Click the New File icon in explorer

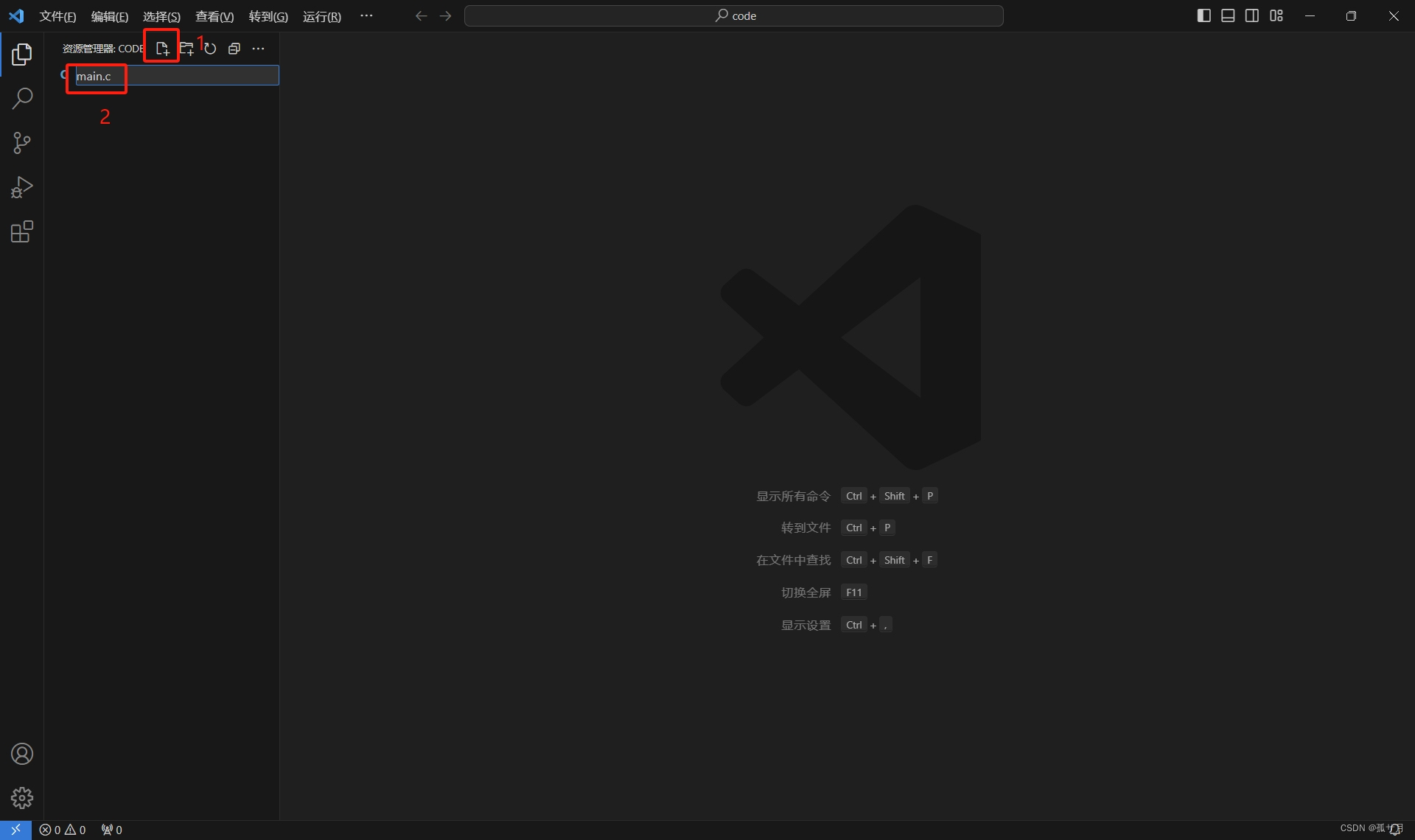coord(162,49)
